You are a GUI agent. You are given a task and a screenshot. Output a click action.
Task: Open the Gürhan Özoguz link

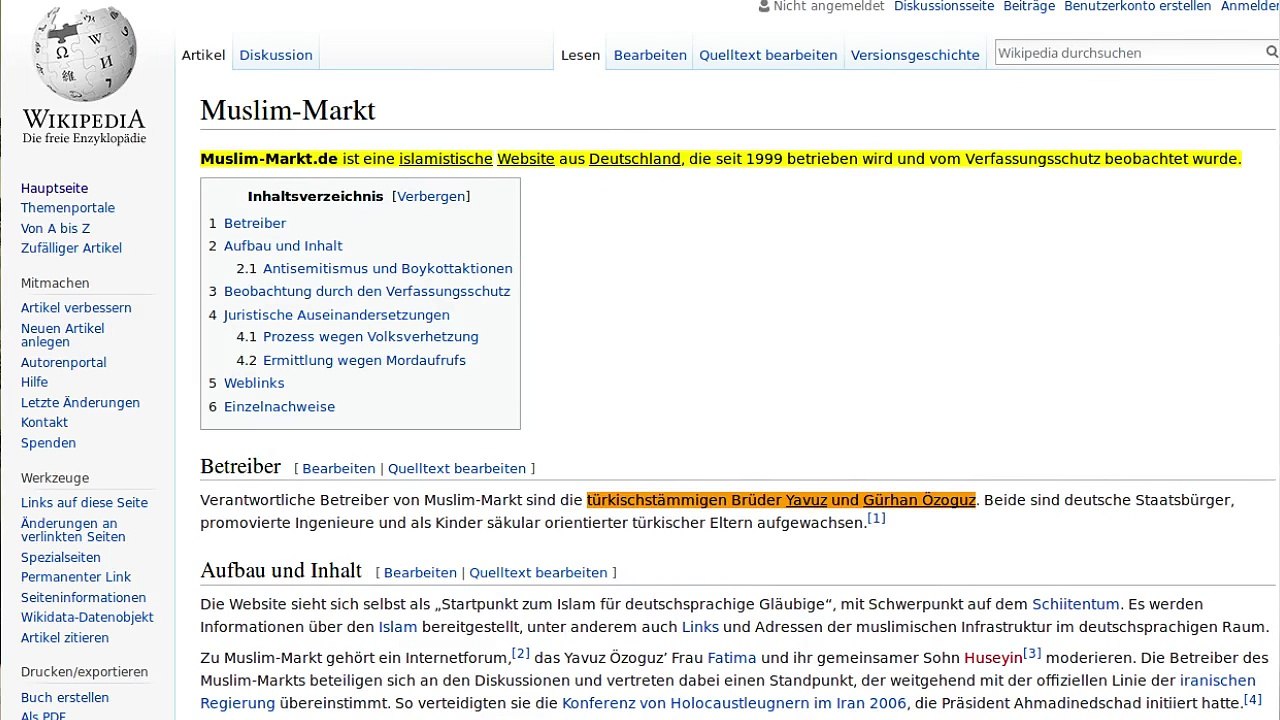click(x=919, y=500)
